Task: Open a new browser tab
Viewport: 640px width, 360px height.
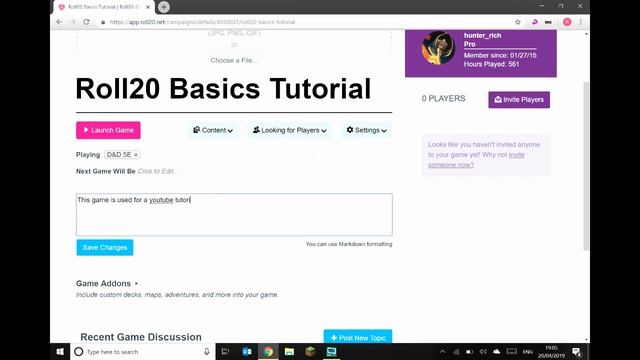Action: tap(164, 7)
